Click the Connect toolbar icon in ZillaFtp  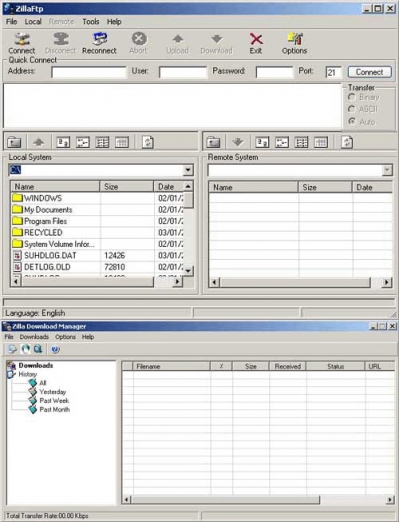[x=22, y=39]
